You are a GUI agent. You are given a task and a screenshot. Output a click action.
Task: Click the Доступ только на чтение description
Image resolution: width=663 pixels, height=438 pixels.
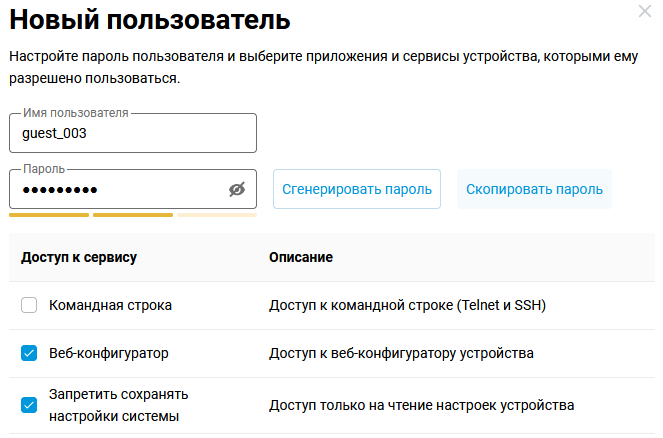click(x=421, y=405)
